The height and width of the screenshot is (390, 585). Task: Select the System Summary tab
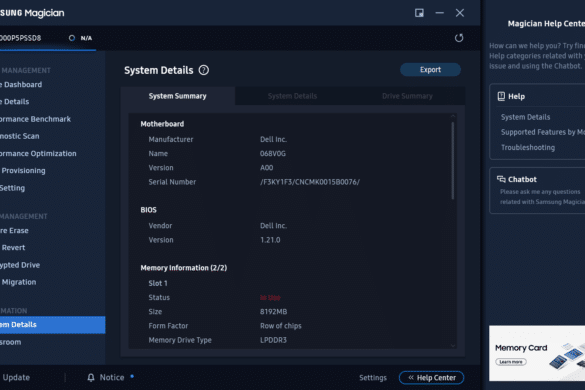click(x=178, y=96)
